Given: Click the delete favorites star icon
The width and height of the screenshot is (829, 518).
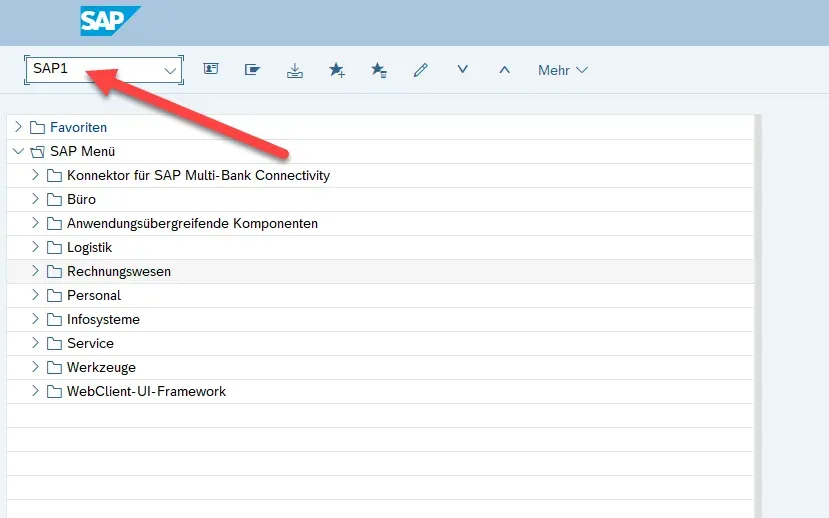Looking at the screenshot, I should 379,70.
